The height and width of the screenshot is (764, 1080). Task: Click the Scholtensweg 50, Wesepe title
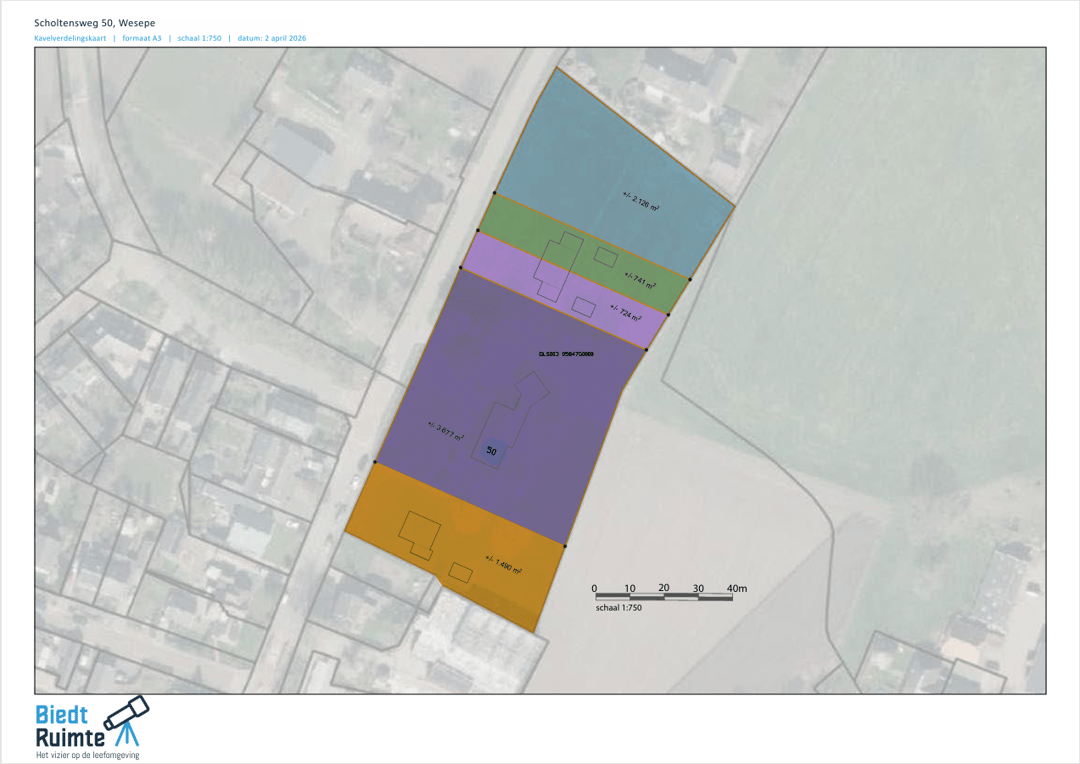pyautogui.click(x=95, y=22)
